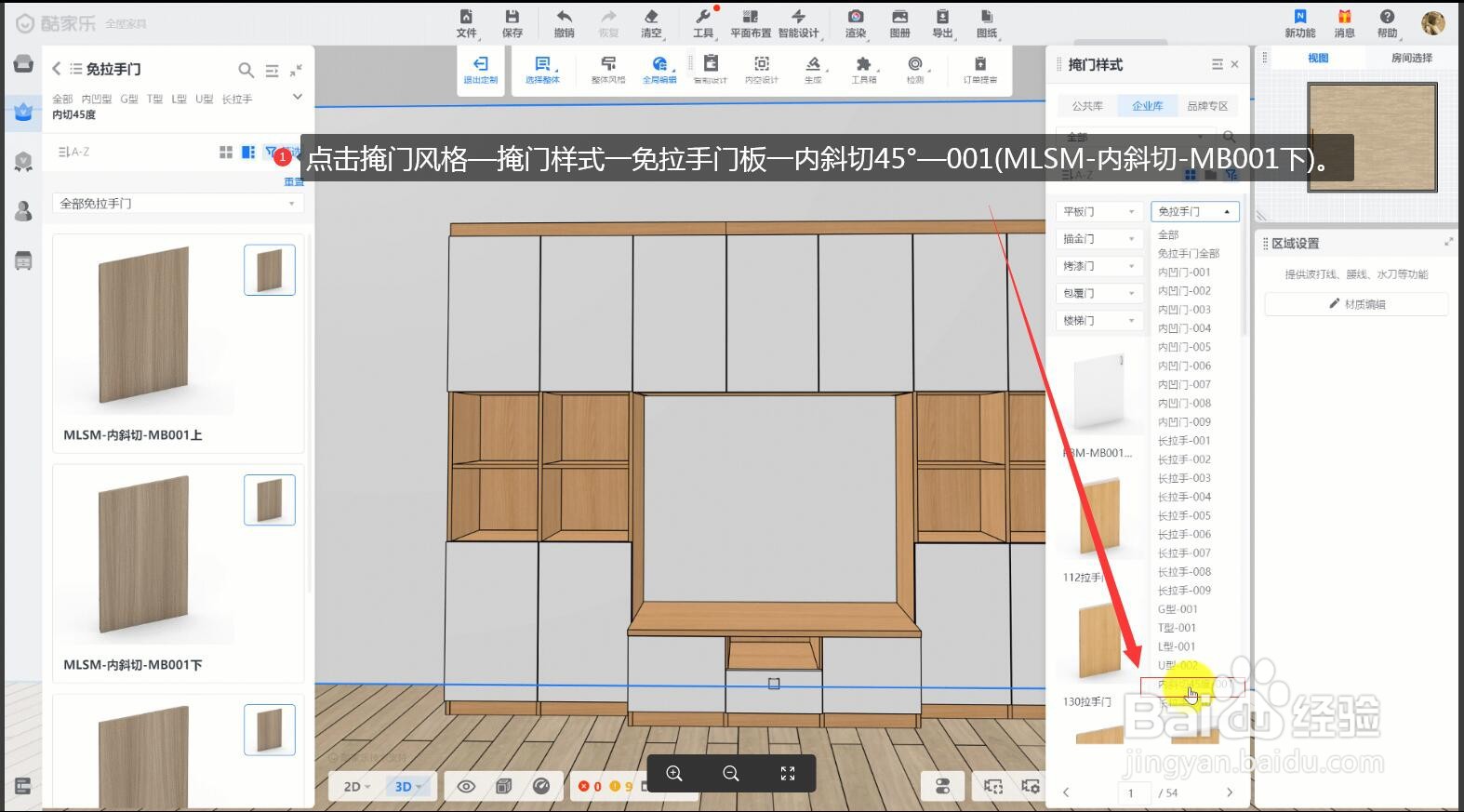Viewport: 1464px width, 812px height.
Task: Open the 图册 album icon
Action: coord(899,23)
